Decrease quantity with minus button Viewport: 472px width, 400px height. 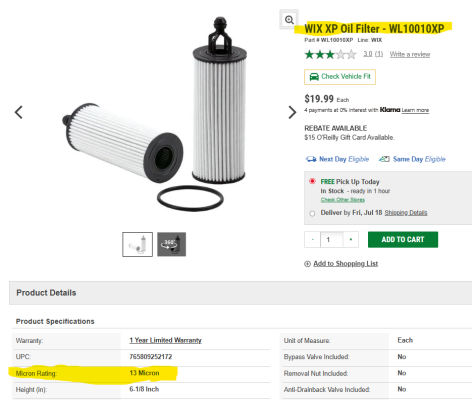tap(312, 240)
